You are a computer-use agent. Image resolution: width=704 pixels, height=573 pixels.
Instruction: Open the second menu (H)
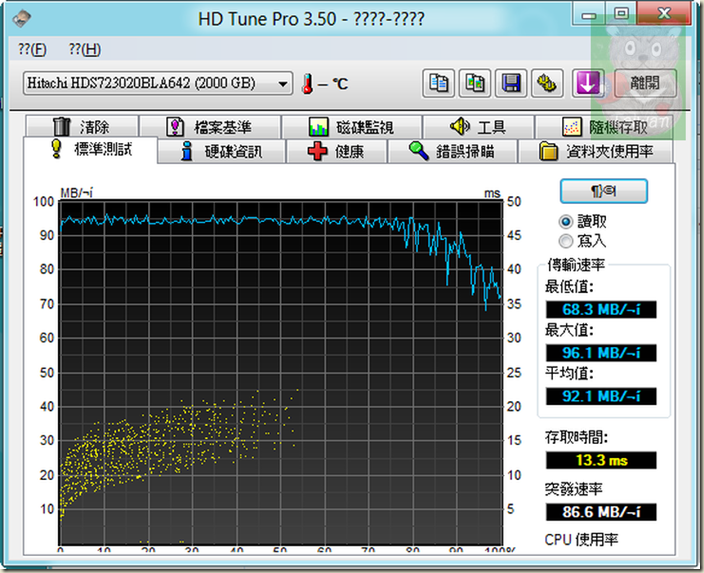(84, 49)
